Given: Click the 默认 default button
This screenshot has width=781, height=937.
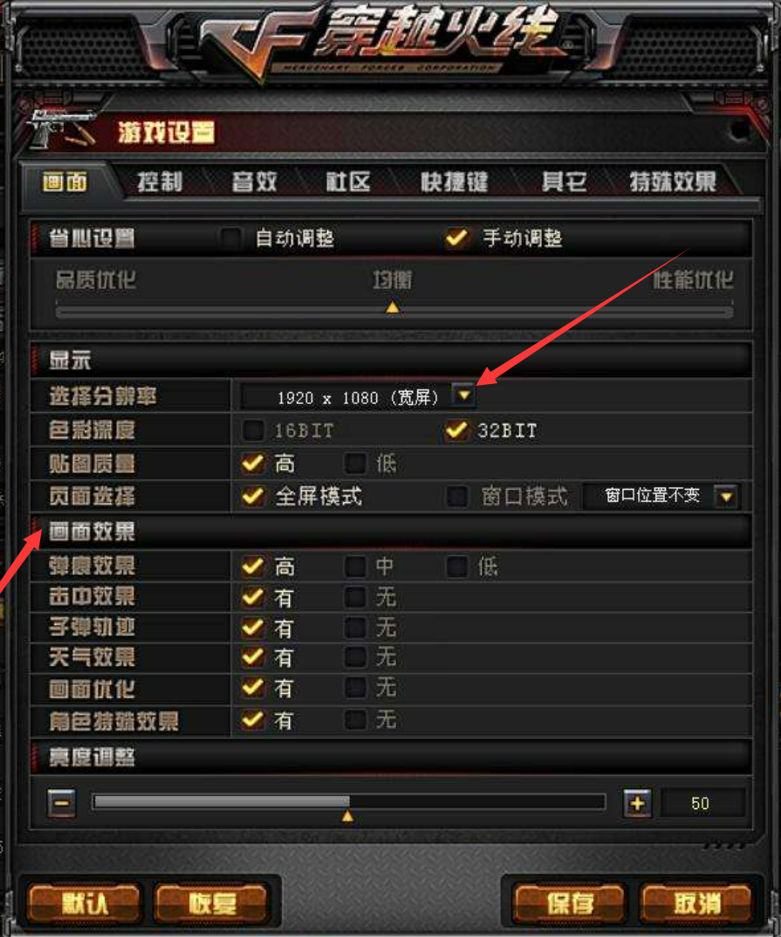Looking at the screenshot, I should point(84,903).
